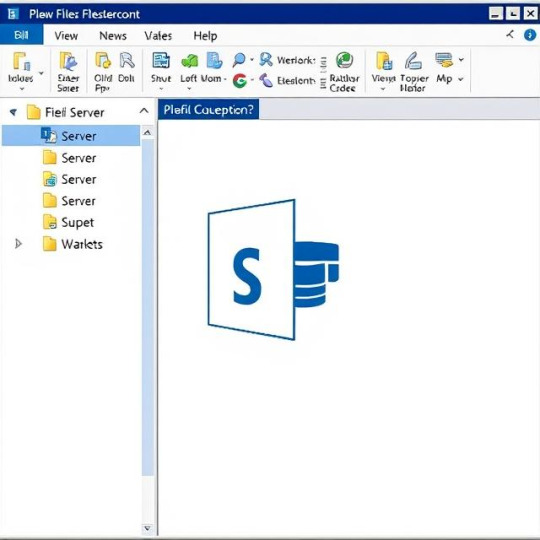Switch to the Plefil Couepticn? tab

pos(208,110)
